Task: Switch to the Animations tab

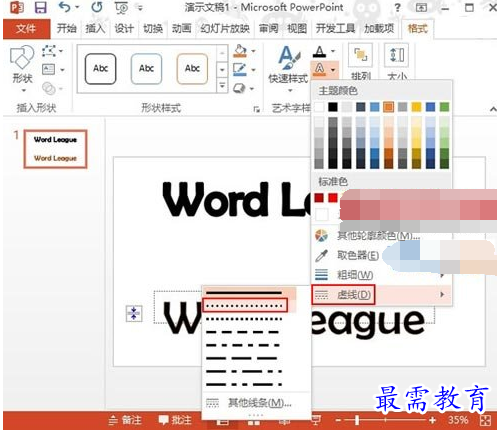Action: (x=181, y=29)
